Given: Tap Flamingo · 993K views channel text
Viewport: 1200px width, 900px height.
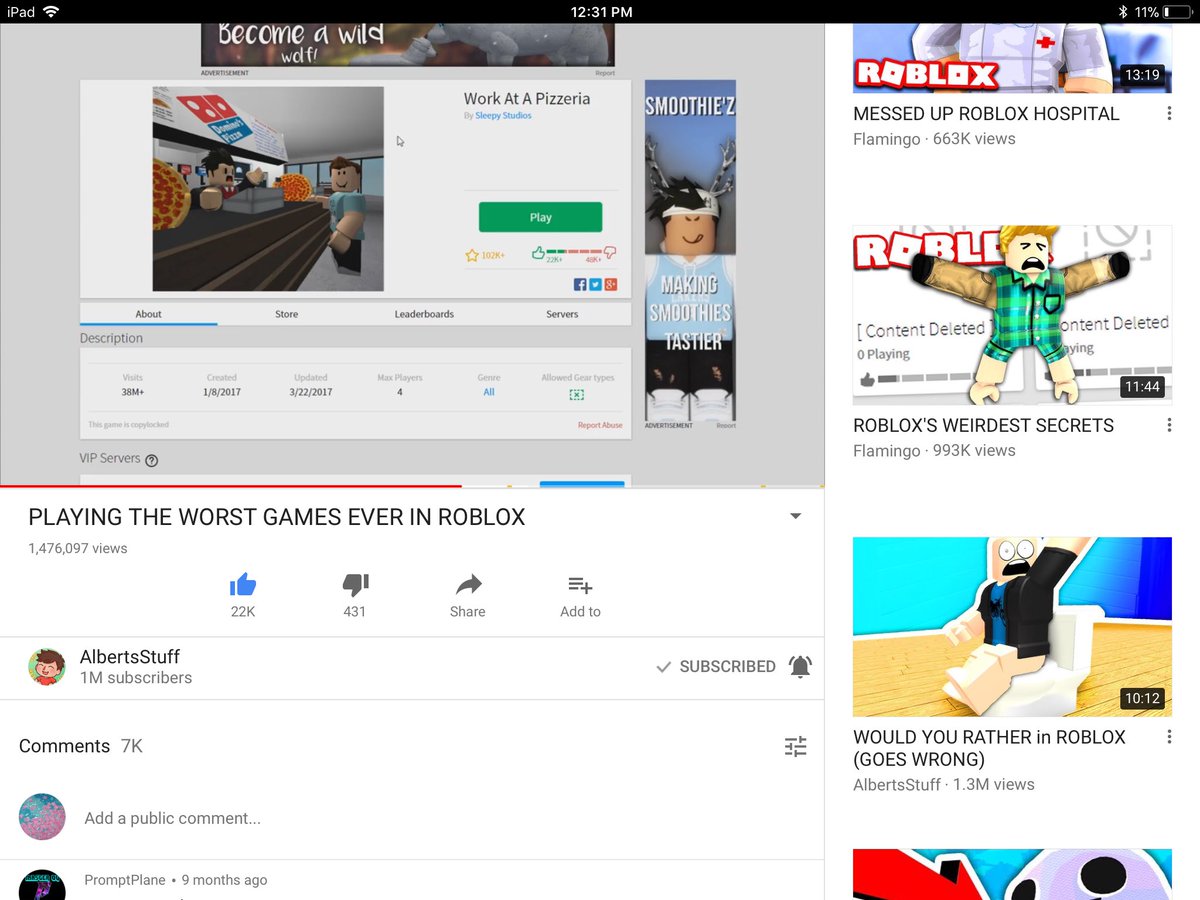Looking at the screenshot, I should [x=934, y=451].
